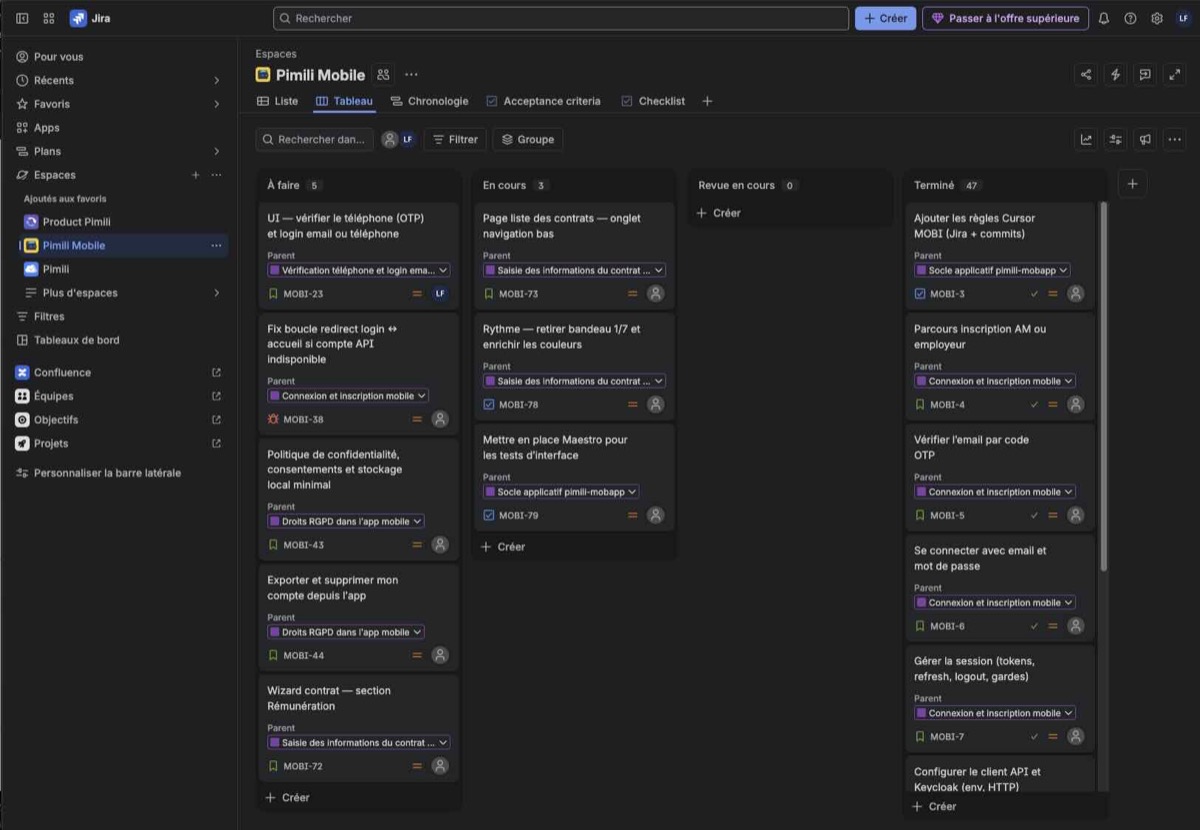Click the top Rechercher search field
This screenshot has height=830, width=1200.
pos(561,18)
